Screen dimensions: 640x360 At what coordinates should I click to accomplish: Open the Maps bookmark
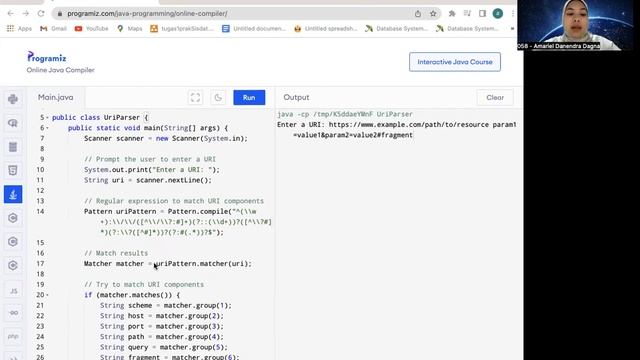pos(130,29)
